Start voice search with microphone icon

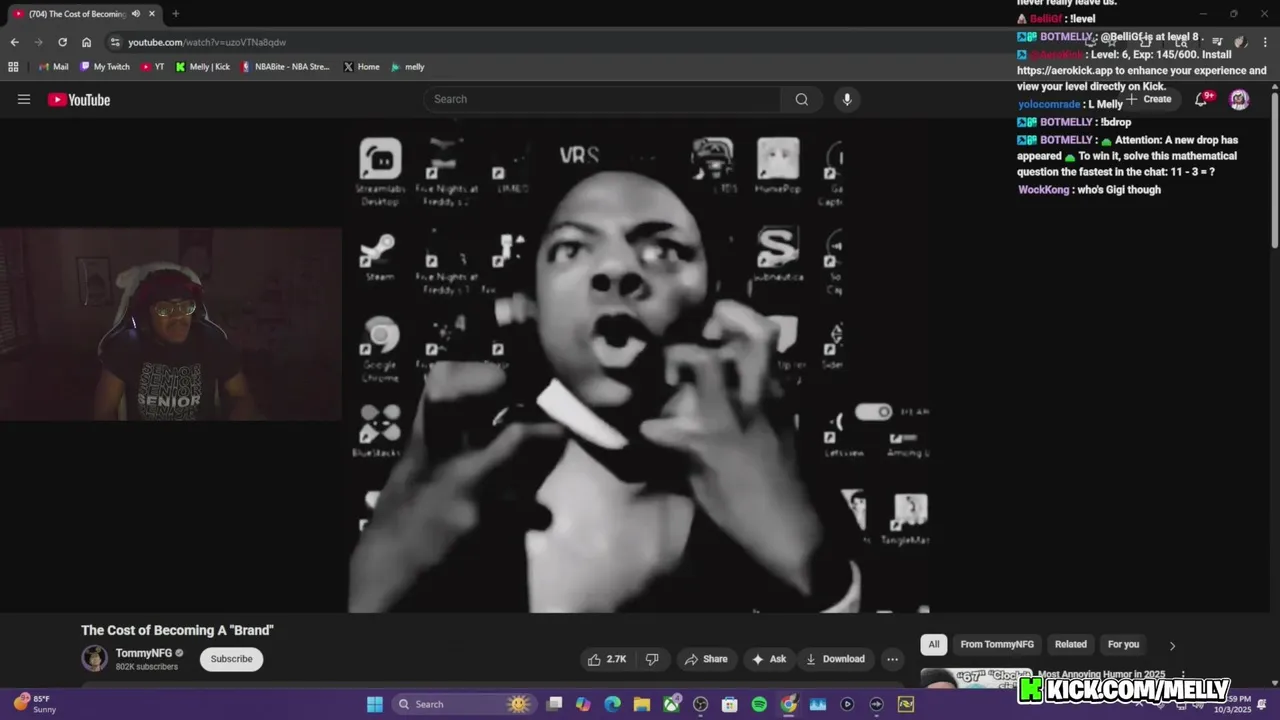(x=847, y=99)
